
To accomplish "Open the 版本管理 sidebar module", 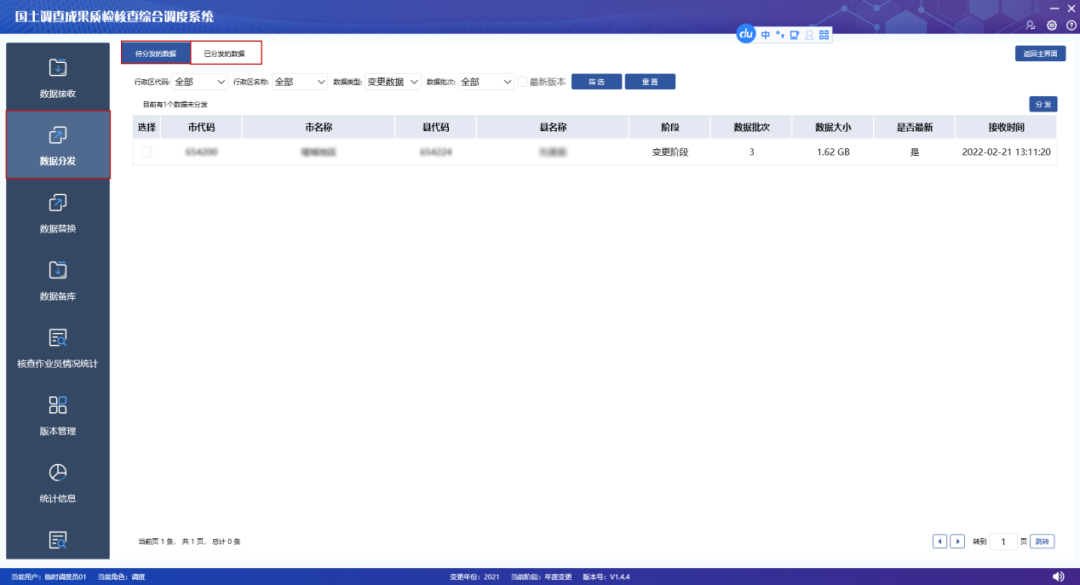I will 58,415.
